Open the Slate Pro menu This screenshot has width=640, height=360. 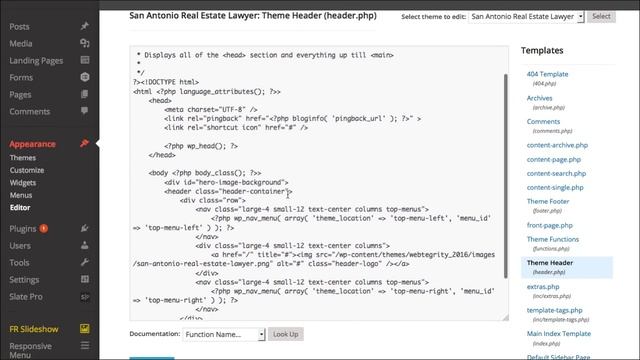coord(26,297)
